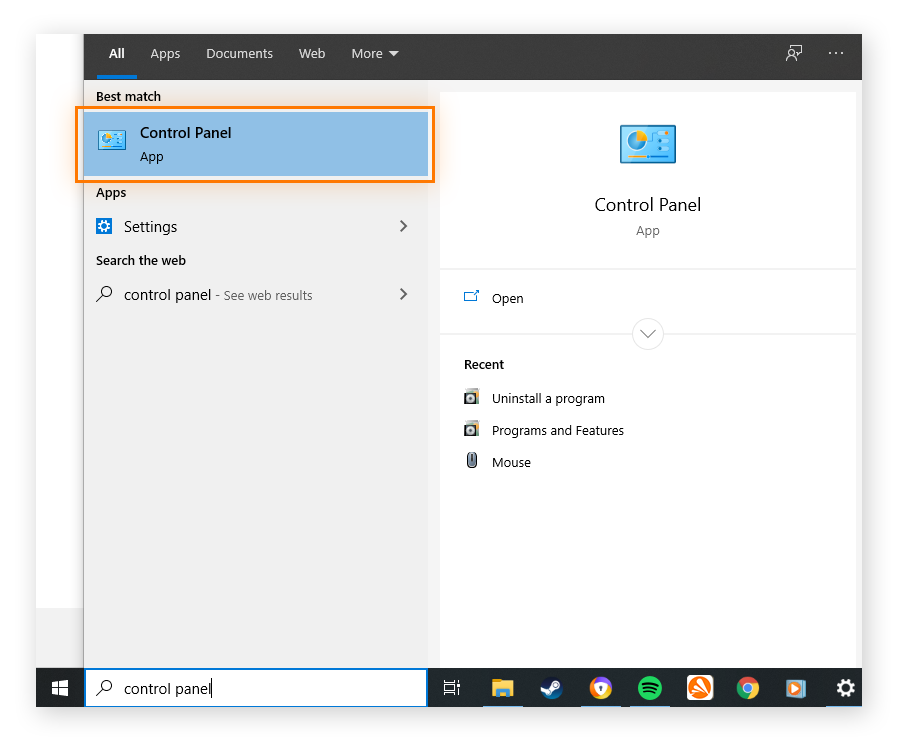The width and height of the screenshot is (899, 744).
Task: Open the orange Avast app in taskbar
Action: pyautogui.click(x=699, y=688)
